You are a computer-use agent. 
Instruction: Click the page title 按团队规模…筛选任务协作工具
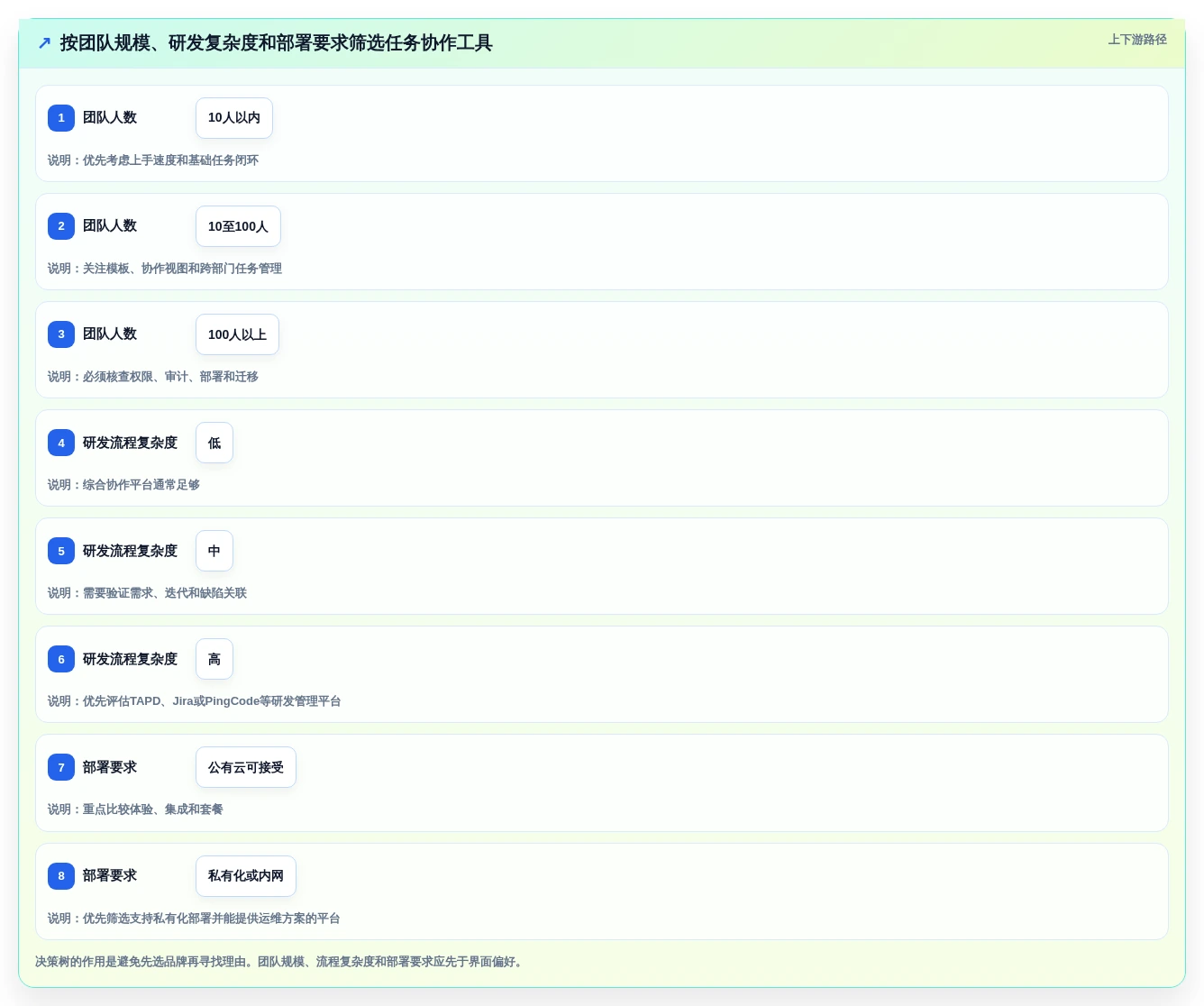tap(276, 43)
